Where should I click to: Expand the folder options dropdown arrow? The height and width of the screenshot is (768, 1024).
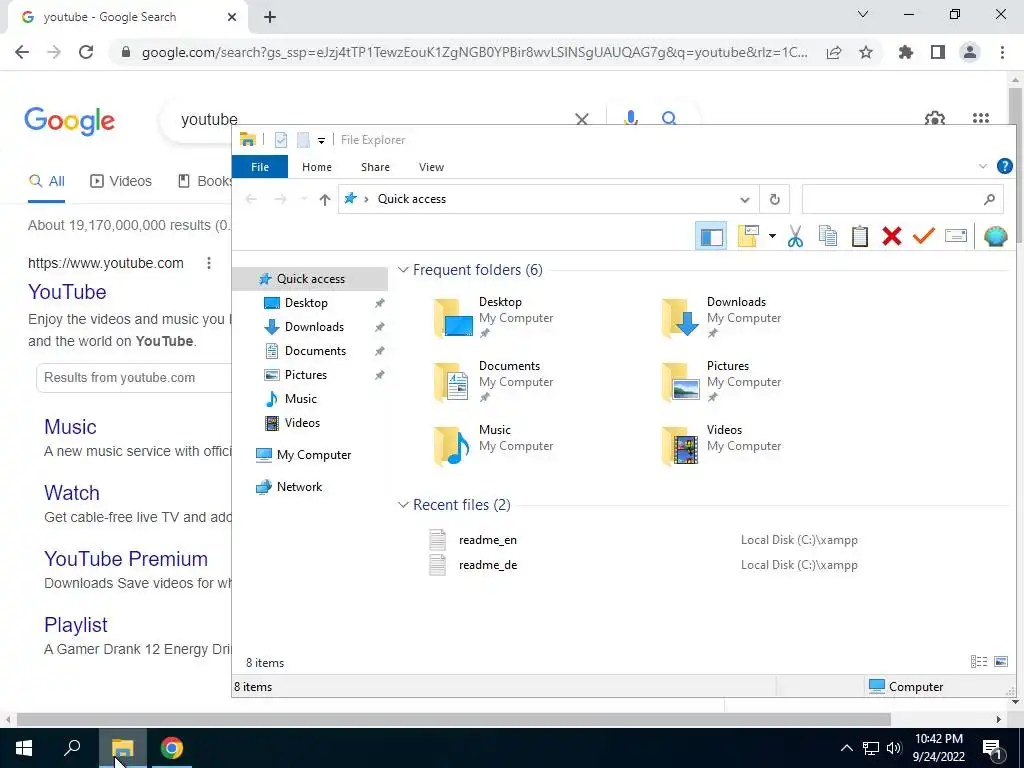click(772, 236)
